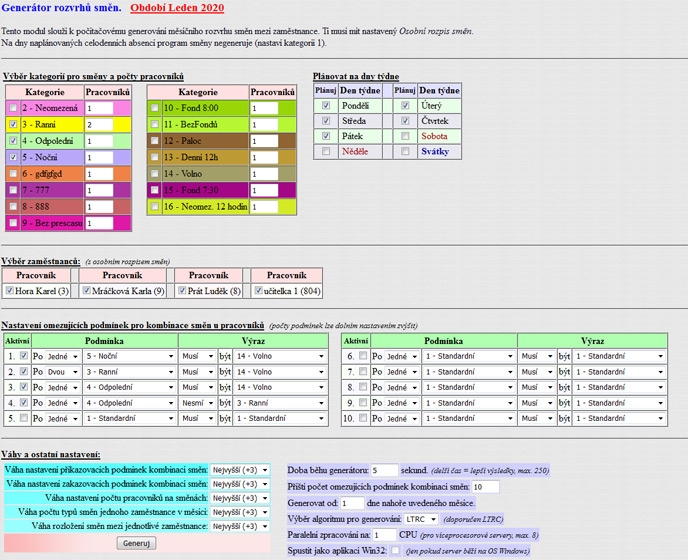Viewport: 688px width, 560px height.
Task: Click the '7 - 777' category label
Action: (x=36, y=190)
